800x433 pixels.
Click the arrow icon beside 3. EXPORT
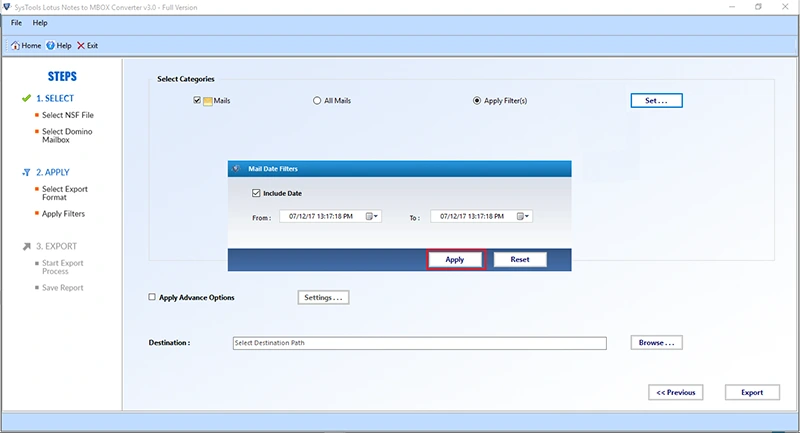coord(27,246)
